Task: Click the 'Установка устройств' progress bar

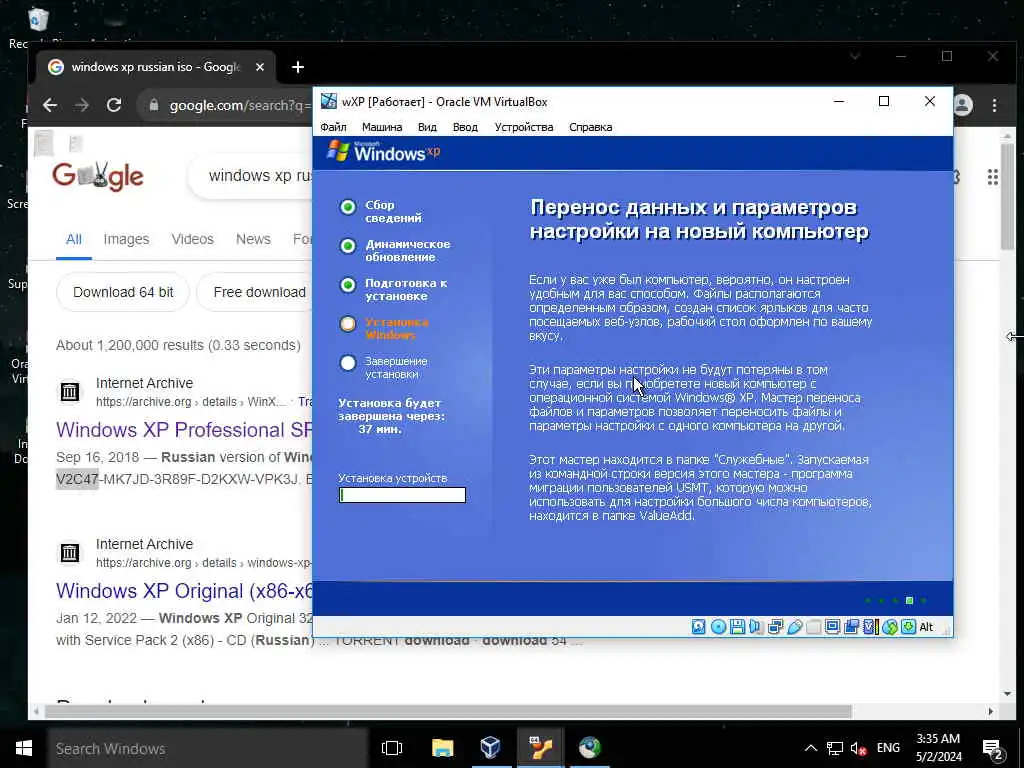Action: click(x=402, y=495)
